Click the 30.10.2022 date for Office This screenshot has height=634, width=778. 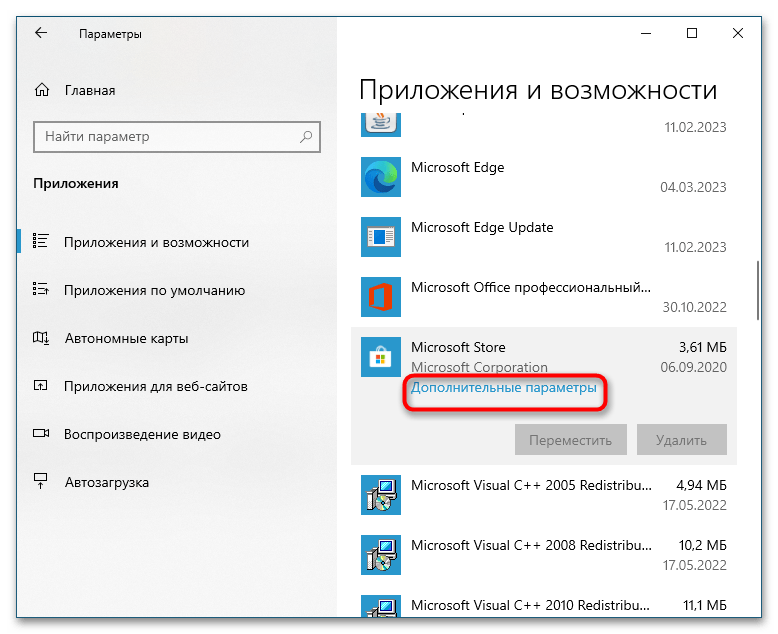pos(695,307)
